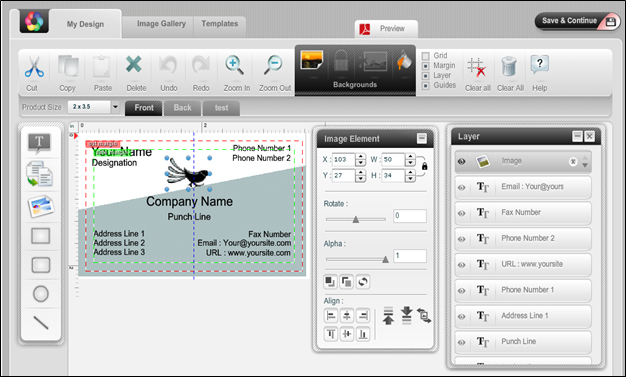Select the line drawing tool
The height and width of the screenshot is (377, 626).
coord(41,323)
